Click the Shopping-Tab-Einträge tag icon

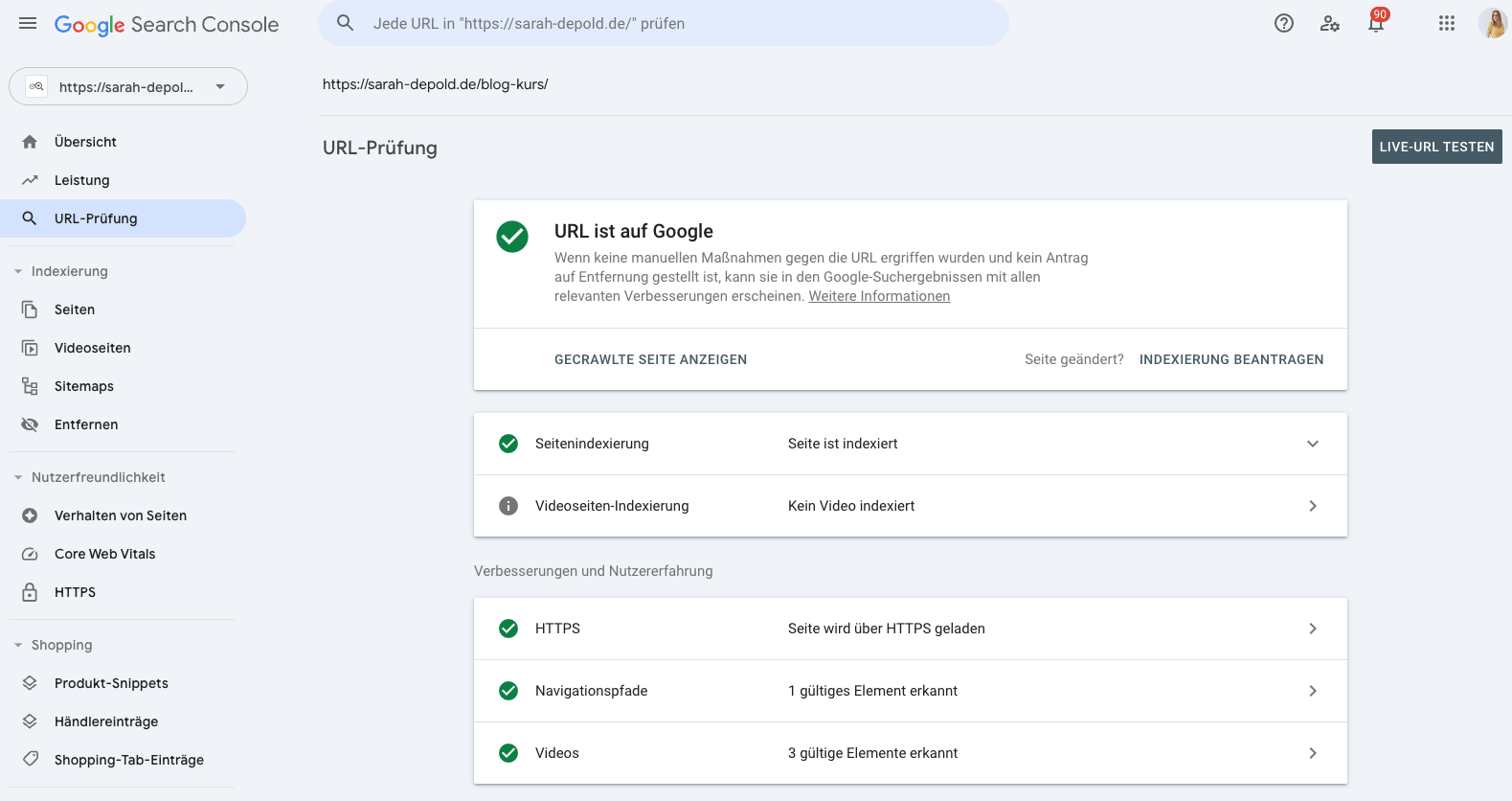(31, 759)
